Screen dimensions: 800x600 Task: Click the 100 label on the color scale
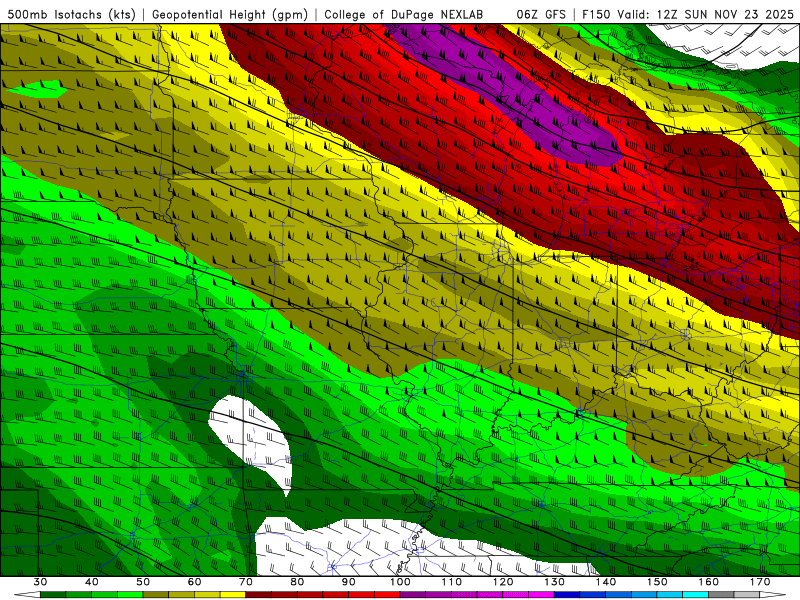400,582
